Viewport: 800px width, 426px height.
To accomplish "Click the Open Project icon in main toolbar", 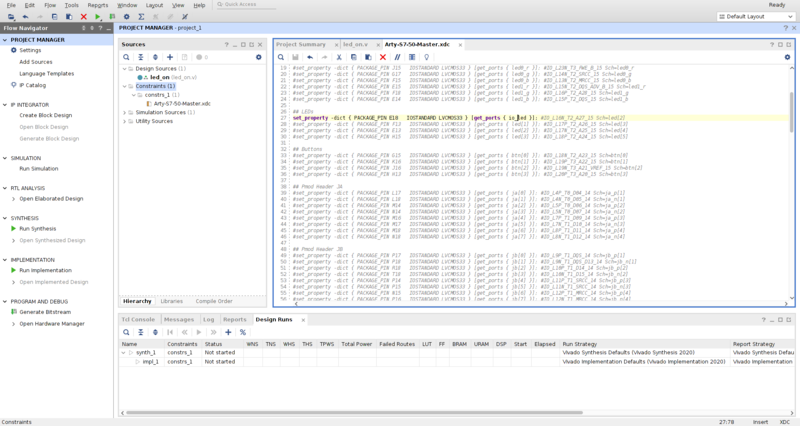I will [x=11, y=17].
